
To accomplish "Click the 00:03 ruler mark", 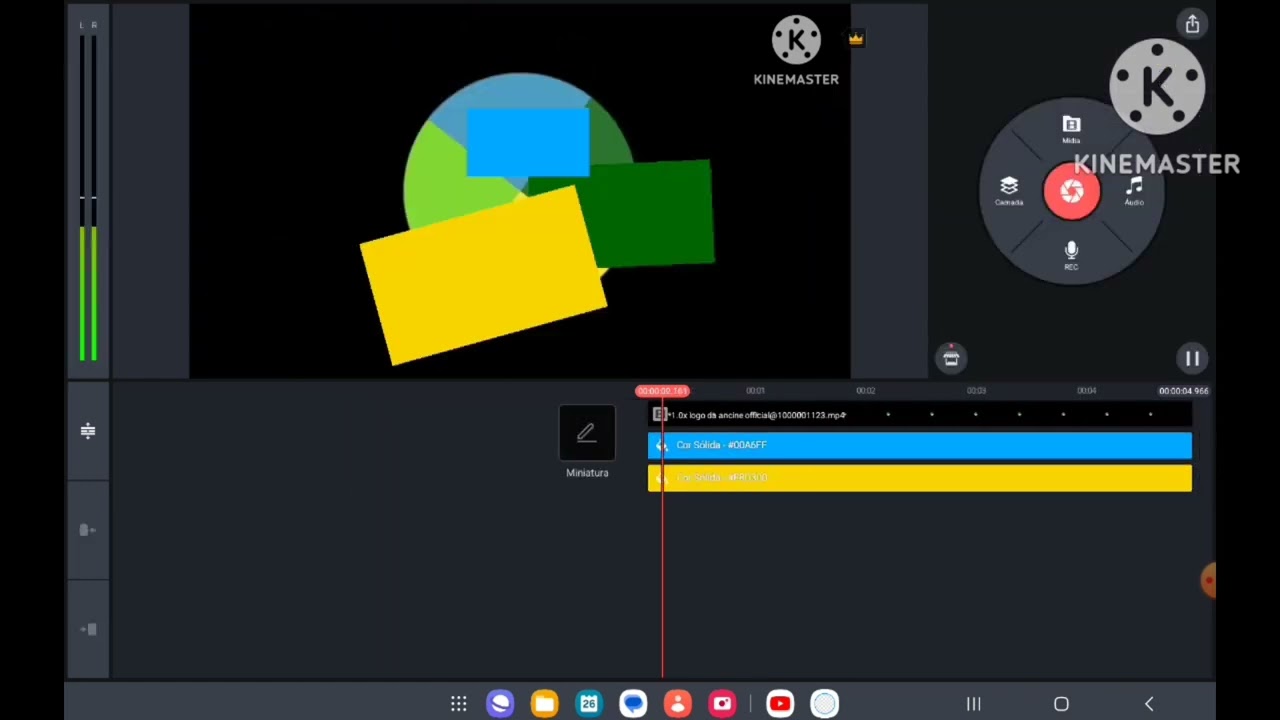I will coord(976,391).
